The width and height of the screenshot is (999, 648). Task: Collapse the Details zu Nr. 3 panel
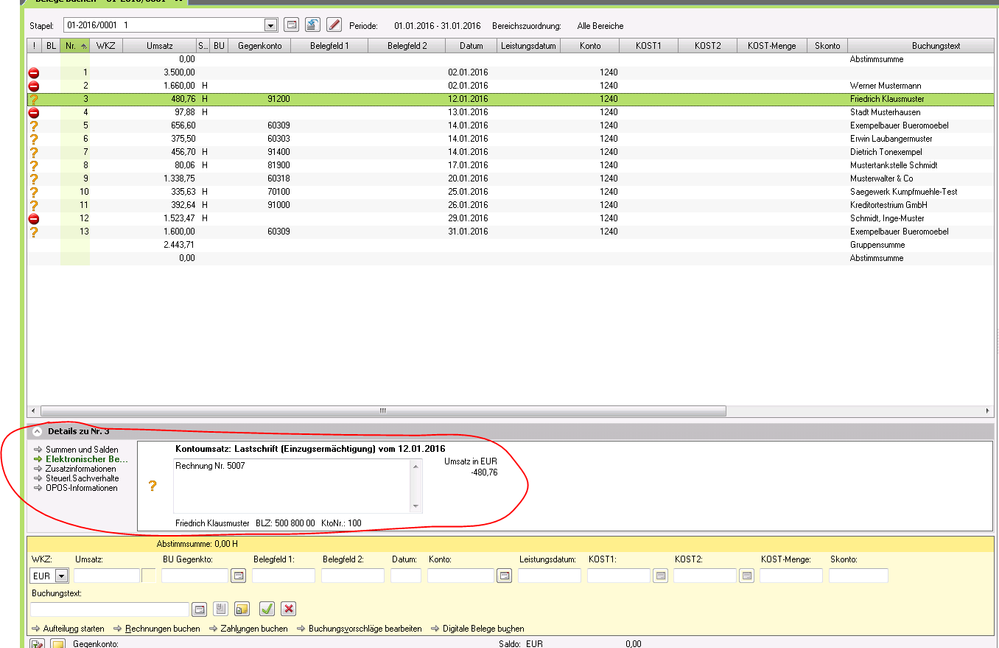pos(37,431)
